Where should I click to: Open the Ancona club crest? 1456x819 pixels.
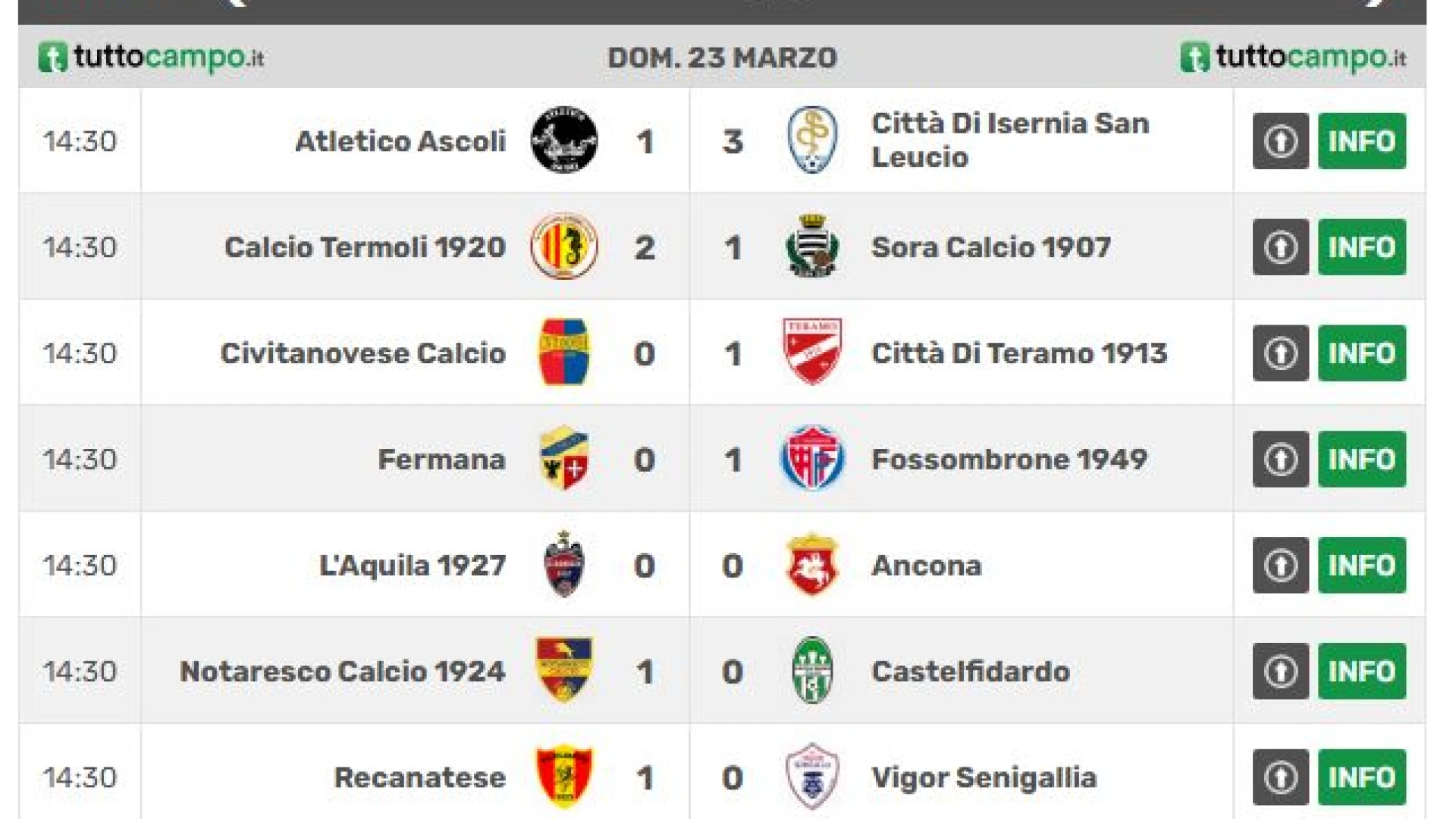pos(812,564)
